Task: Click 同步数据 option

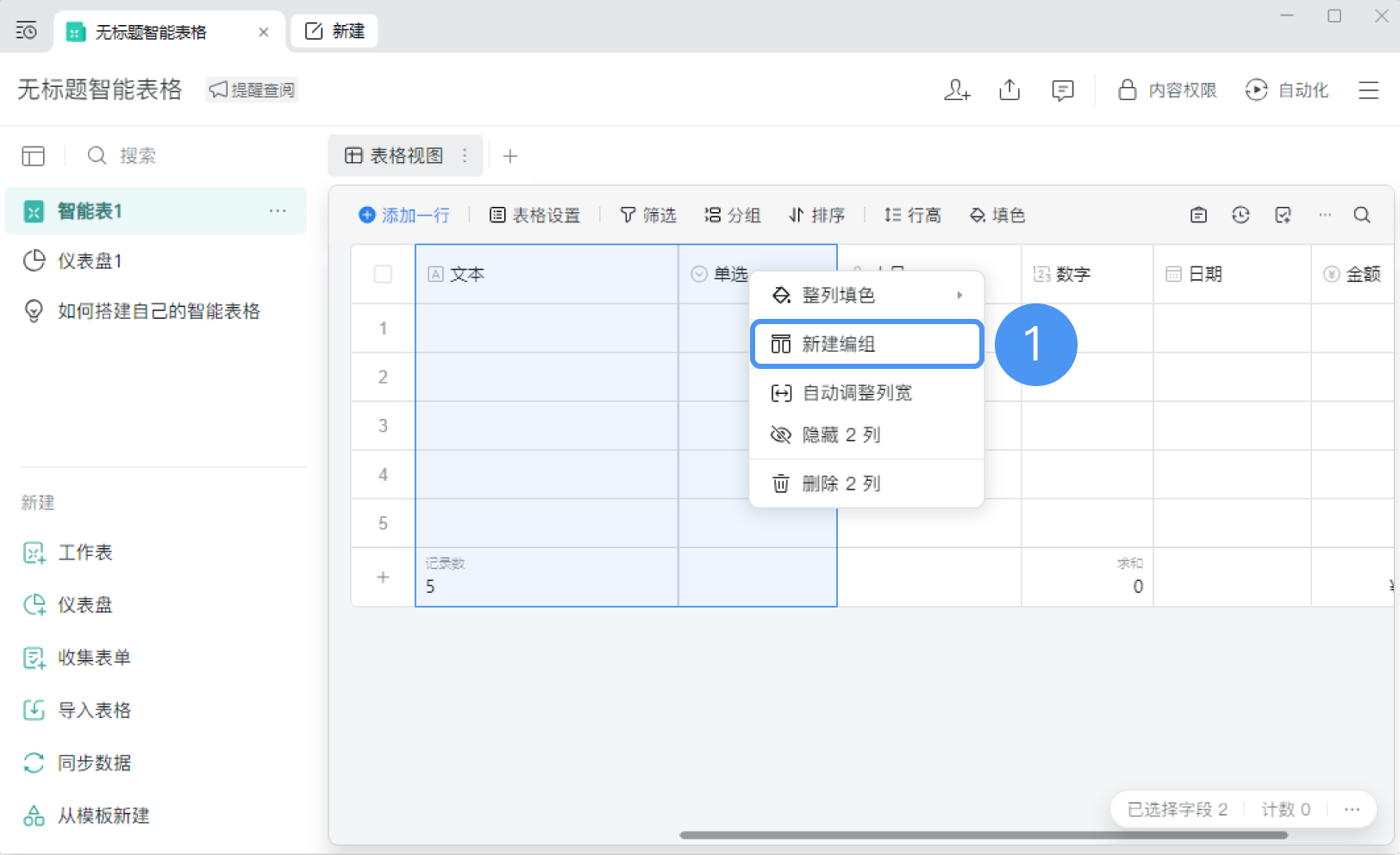Action: click(x=77, y=763)
